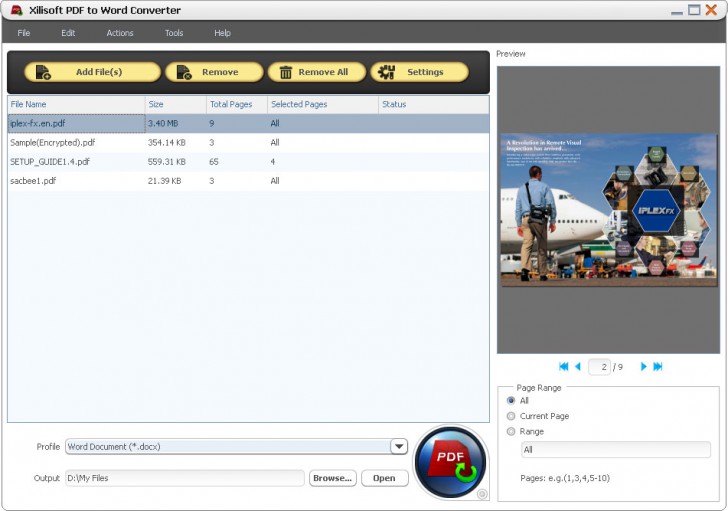This screenshot has height=511, width=728.
Task: Click the Selected Pages column header
Action: click(323, 104)
